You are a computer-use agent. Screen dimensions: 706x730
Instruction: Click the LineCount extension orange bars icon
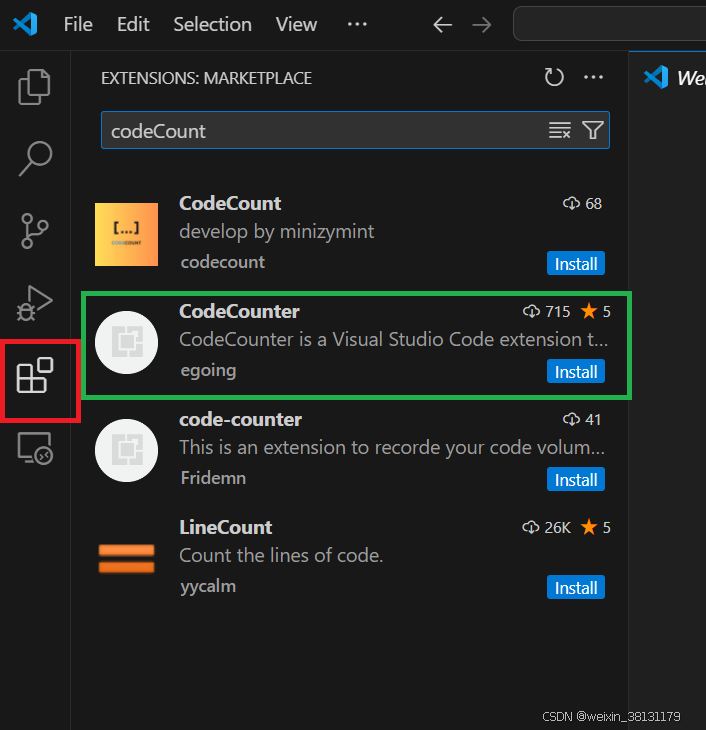point(126,558)
